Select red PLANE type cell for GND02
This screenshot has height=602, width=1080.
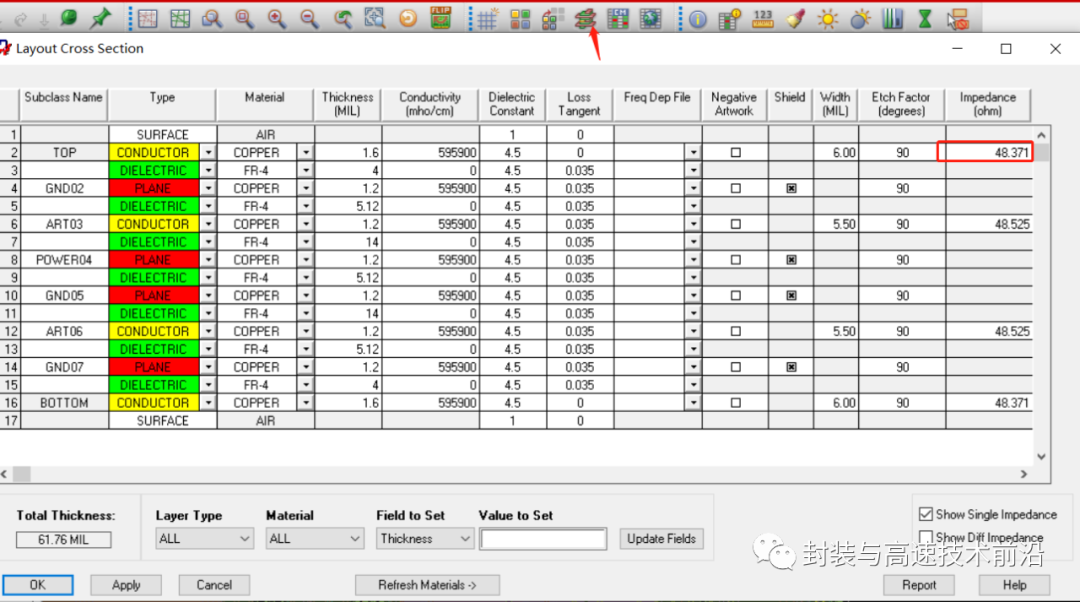tap(153, 188)
